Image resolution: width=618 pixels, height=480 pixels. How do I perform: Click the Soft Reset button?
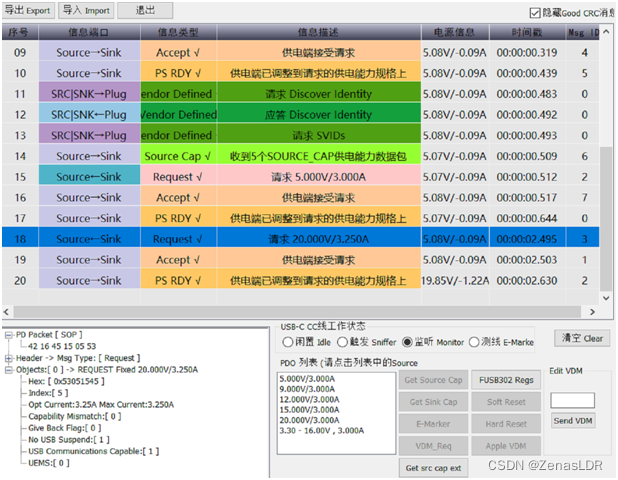tap(506, 402)
